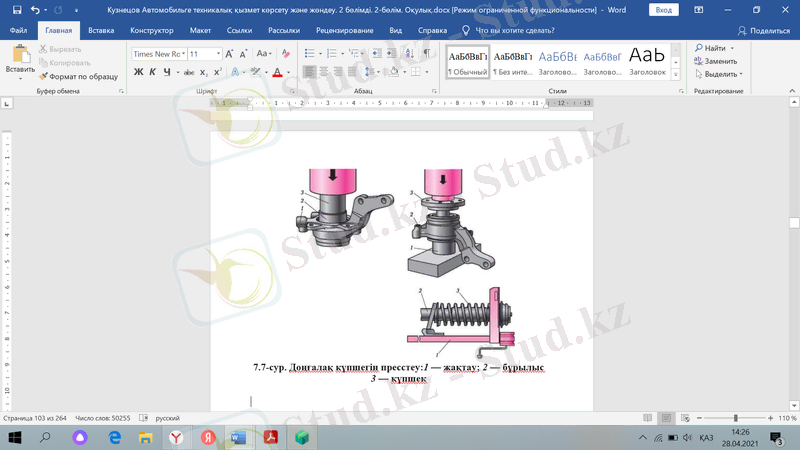Center the paragraph text
Screen dimensions: 800x450
pos(323,72)
